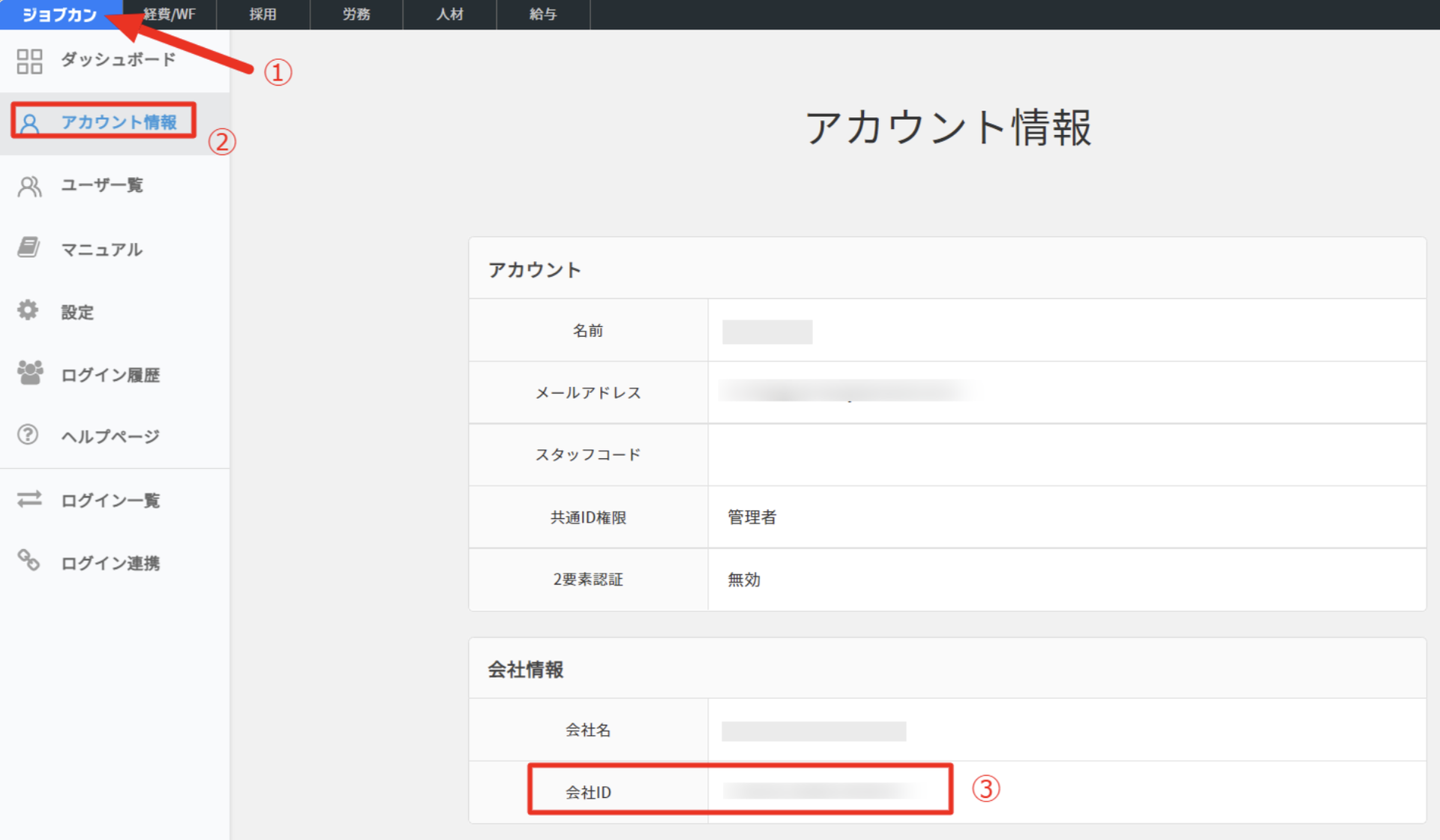Open the 経費/WF tab

click(169, 14)
